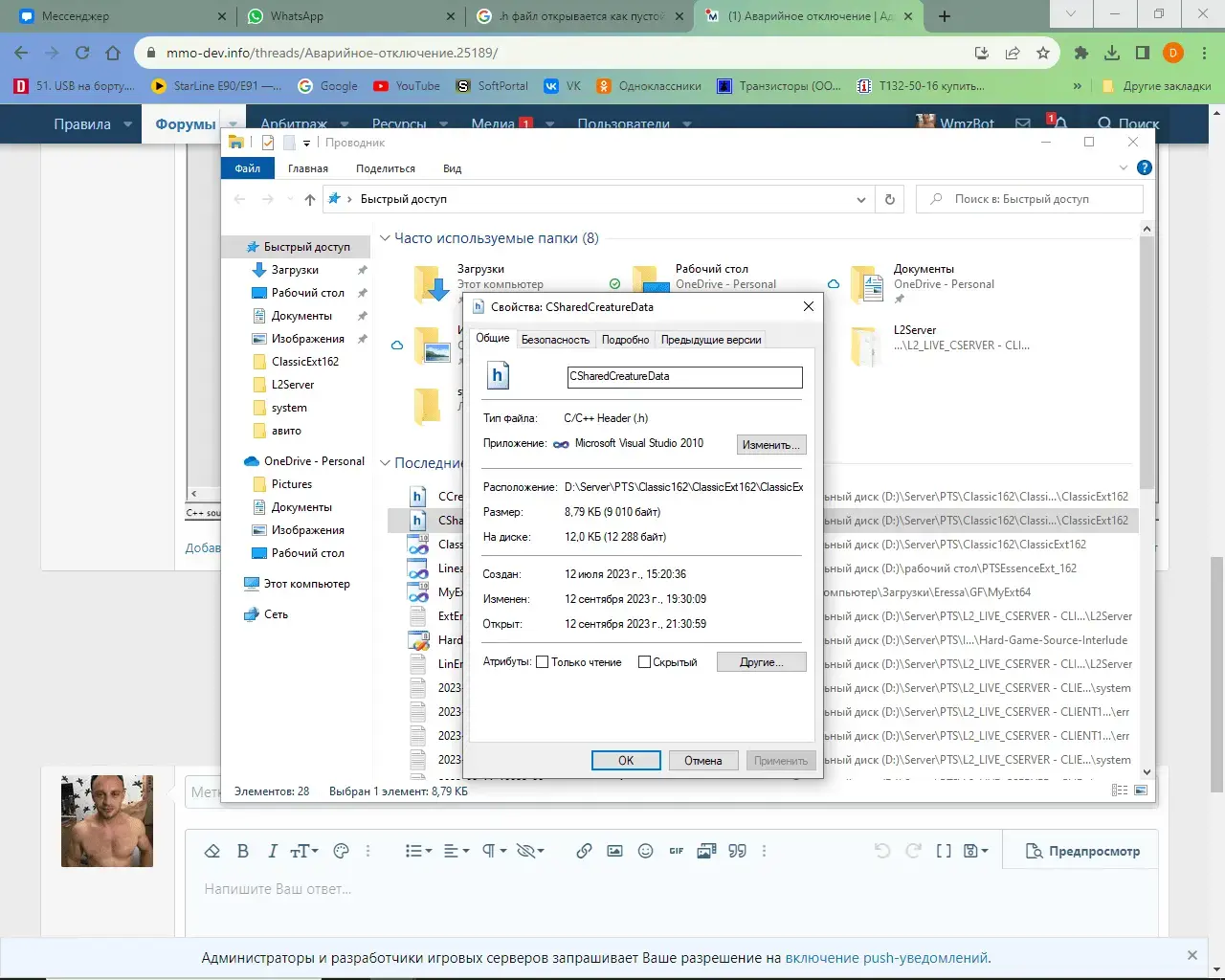The image size is (1225, 980).
Task: Enable the 'Только чтение' attribute checkbox
Action: [543, 662]
